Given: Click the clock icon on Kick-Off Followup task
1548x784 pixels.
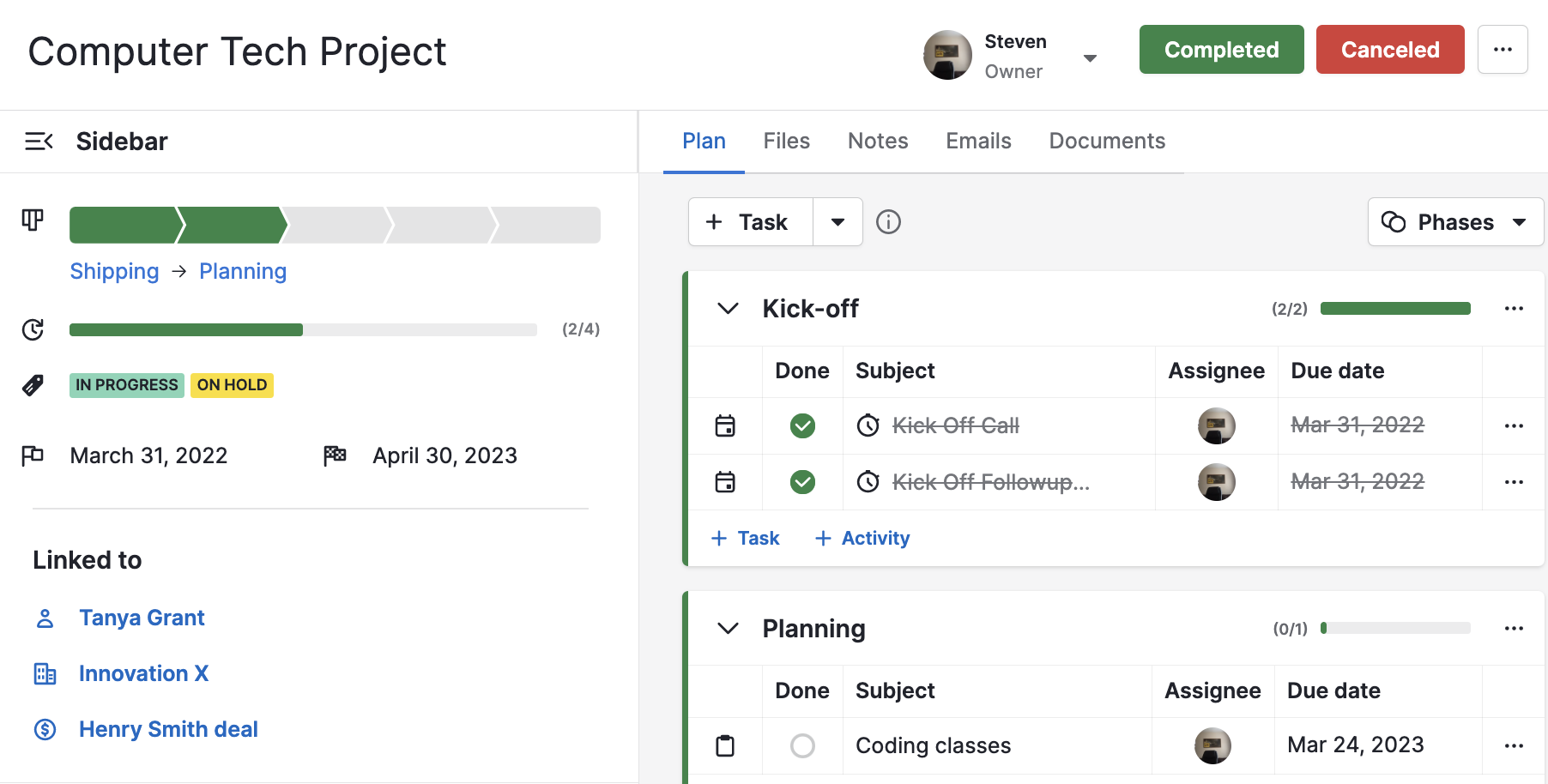Looking at the screenshot, I should (868, 481).
